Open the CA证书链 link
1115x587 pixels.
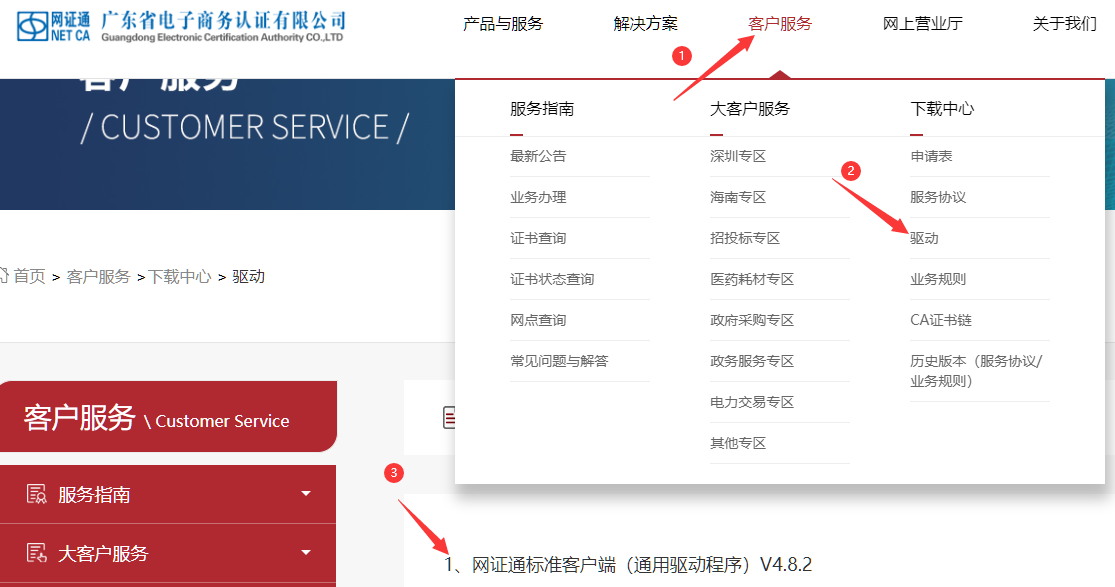pyautogui.click(x=940, y=320)
